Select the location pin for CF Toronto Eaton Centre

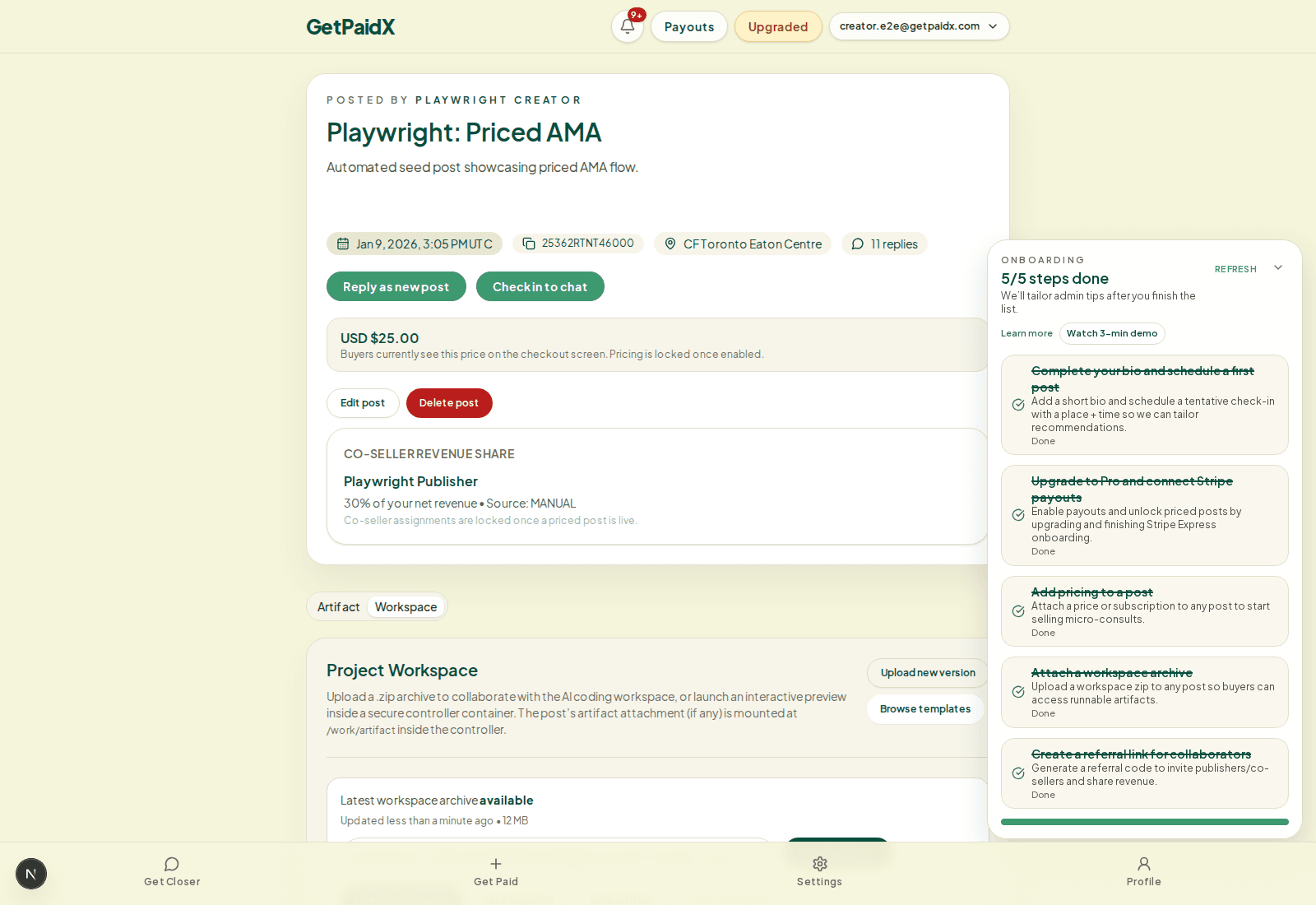(670, 244)
